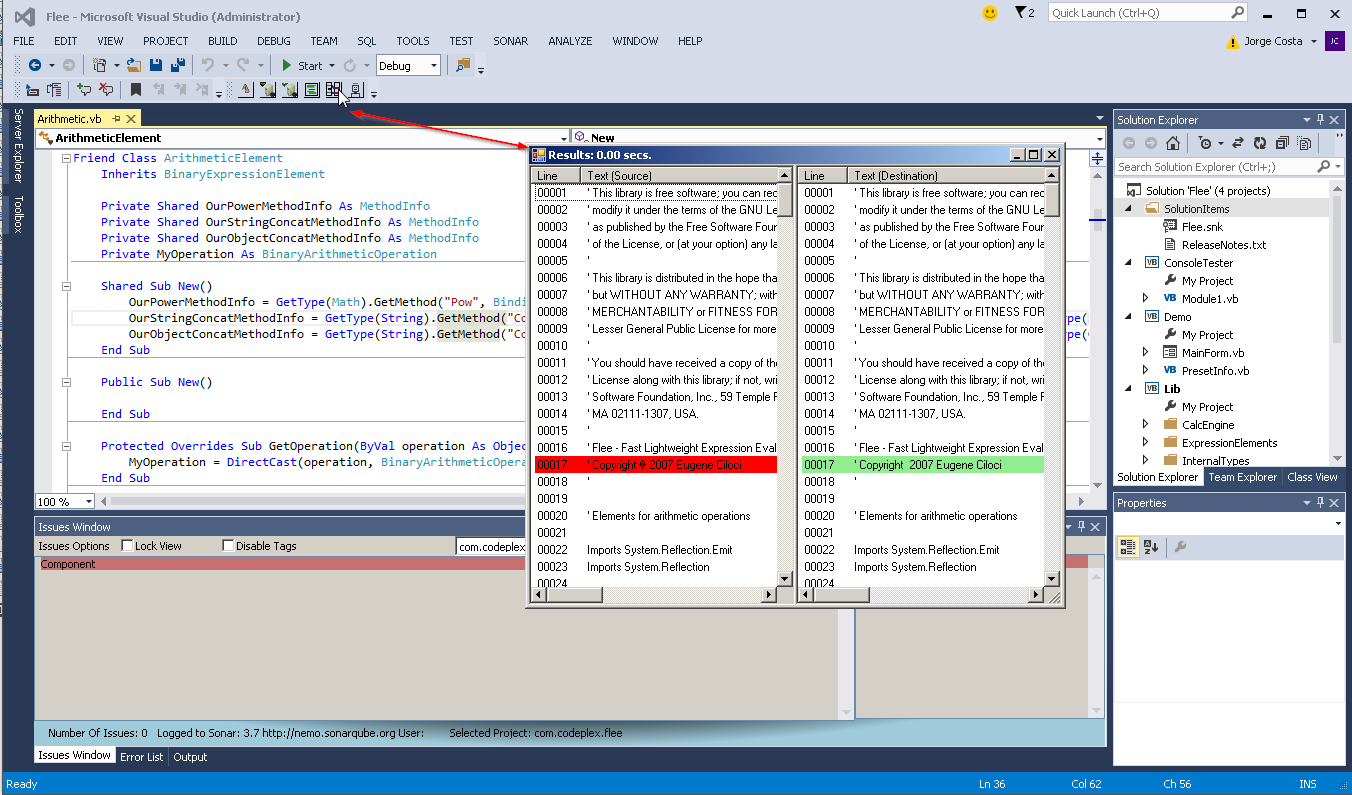Click Collapse All in Solution Explorer toolbar
1352x795 pixels.
point(1282,143)
